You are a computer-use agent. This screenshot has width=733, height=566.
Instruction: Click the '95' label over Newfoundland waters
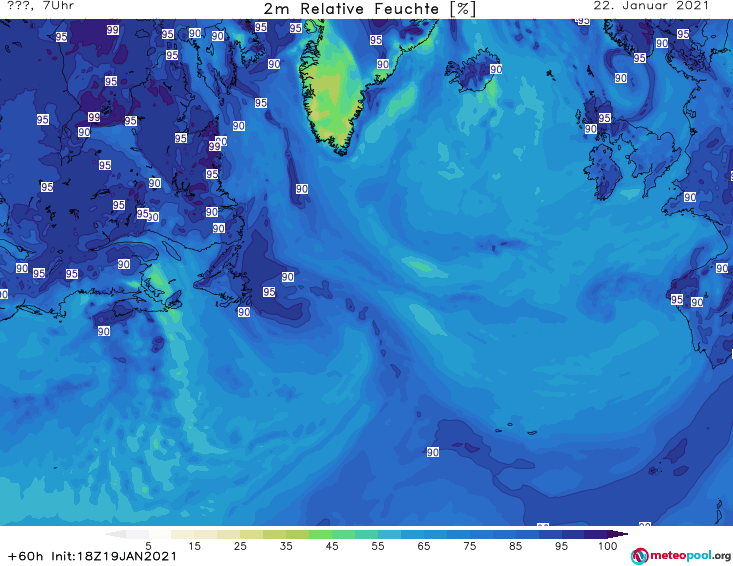[269, 292]
